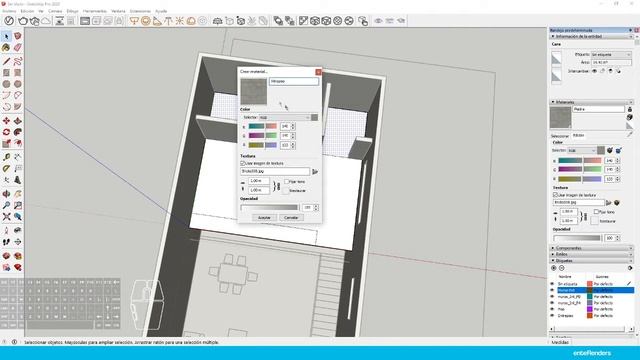Open the Ayuda menu
Screen dimensions: 640x360
coord(161,11)
